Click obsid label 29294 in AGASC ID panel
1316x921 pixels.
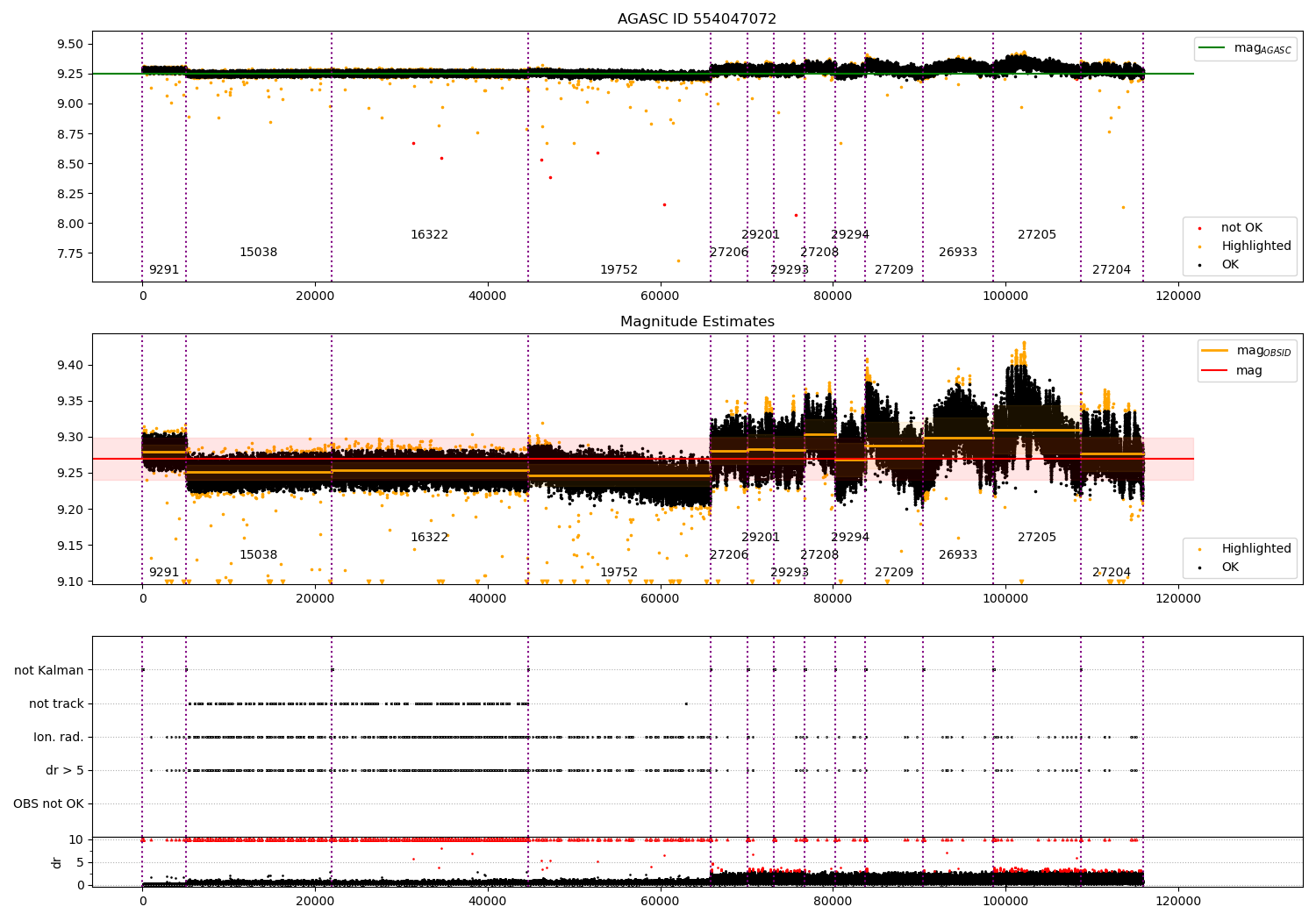[850, 235]
